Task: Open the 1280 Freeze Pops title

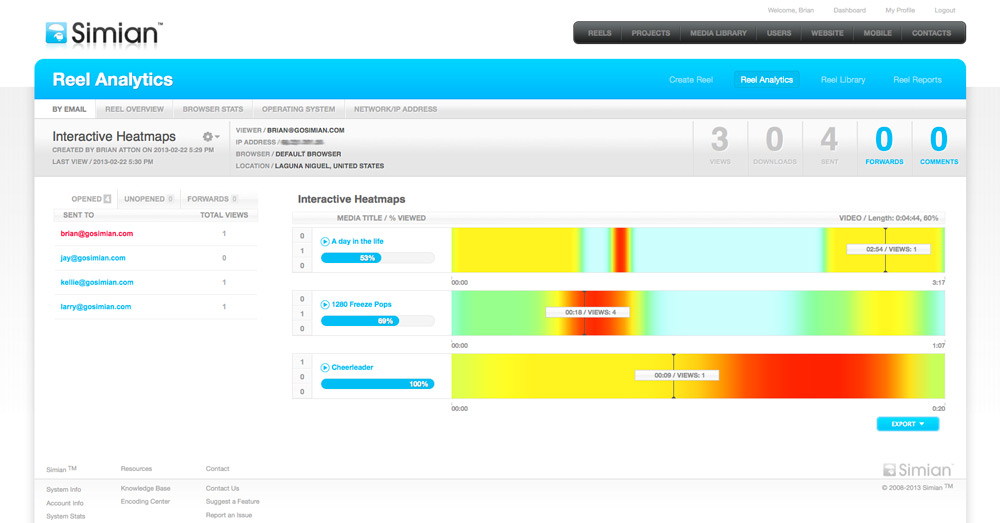Action: click(x=362, y=304)
